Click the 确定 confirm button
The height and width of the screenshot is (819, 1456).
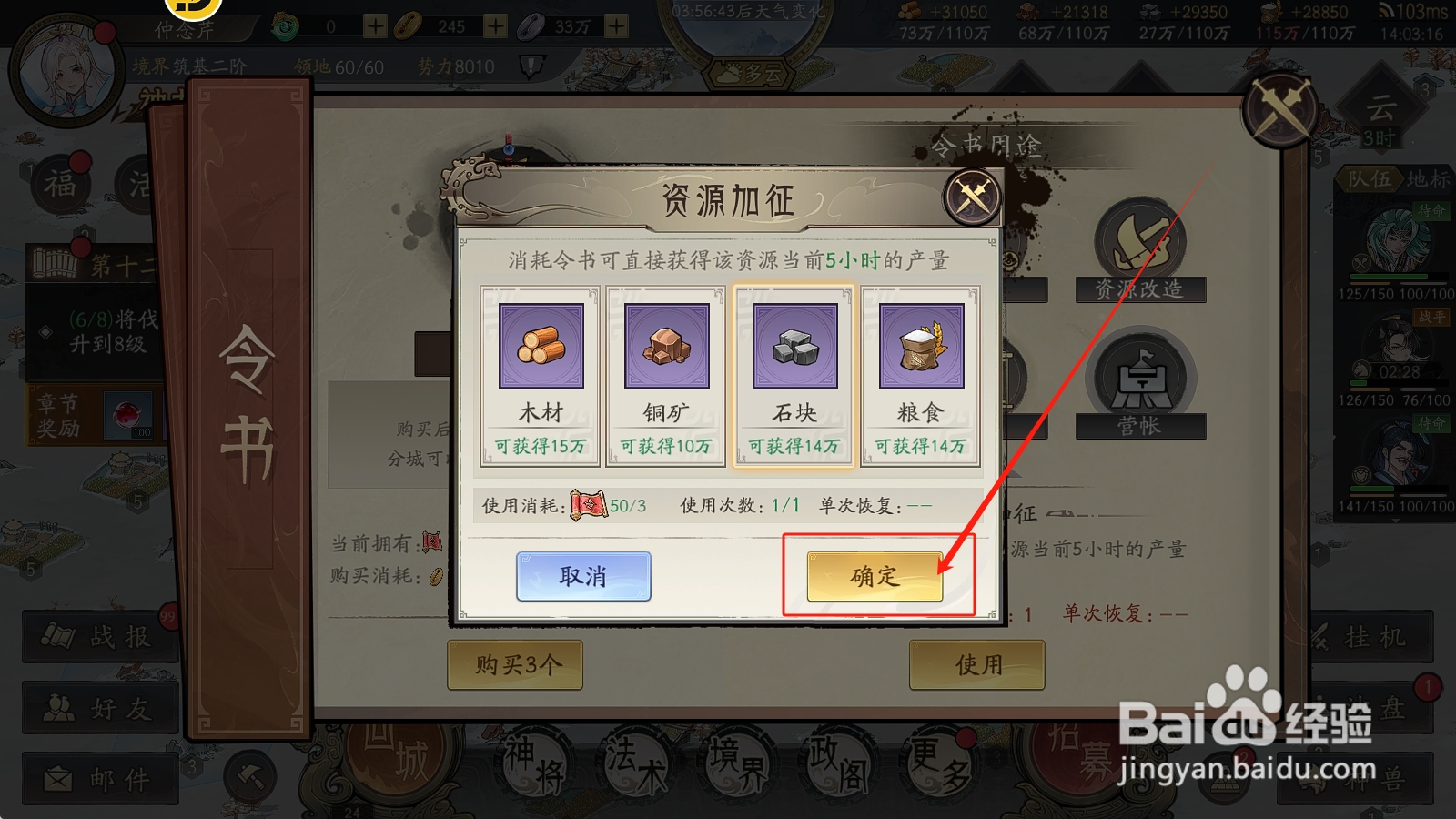pyautogui.click(x=875, y=576)
